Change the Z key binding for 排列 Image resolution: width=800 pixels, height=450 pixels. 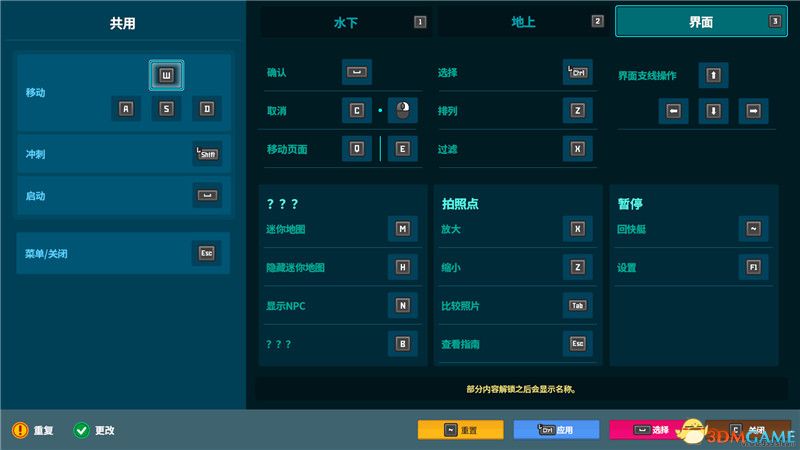click(x=578, y=110)
